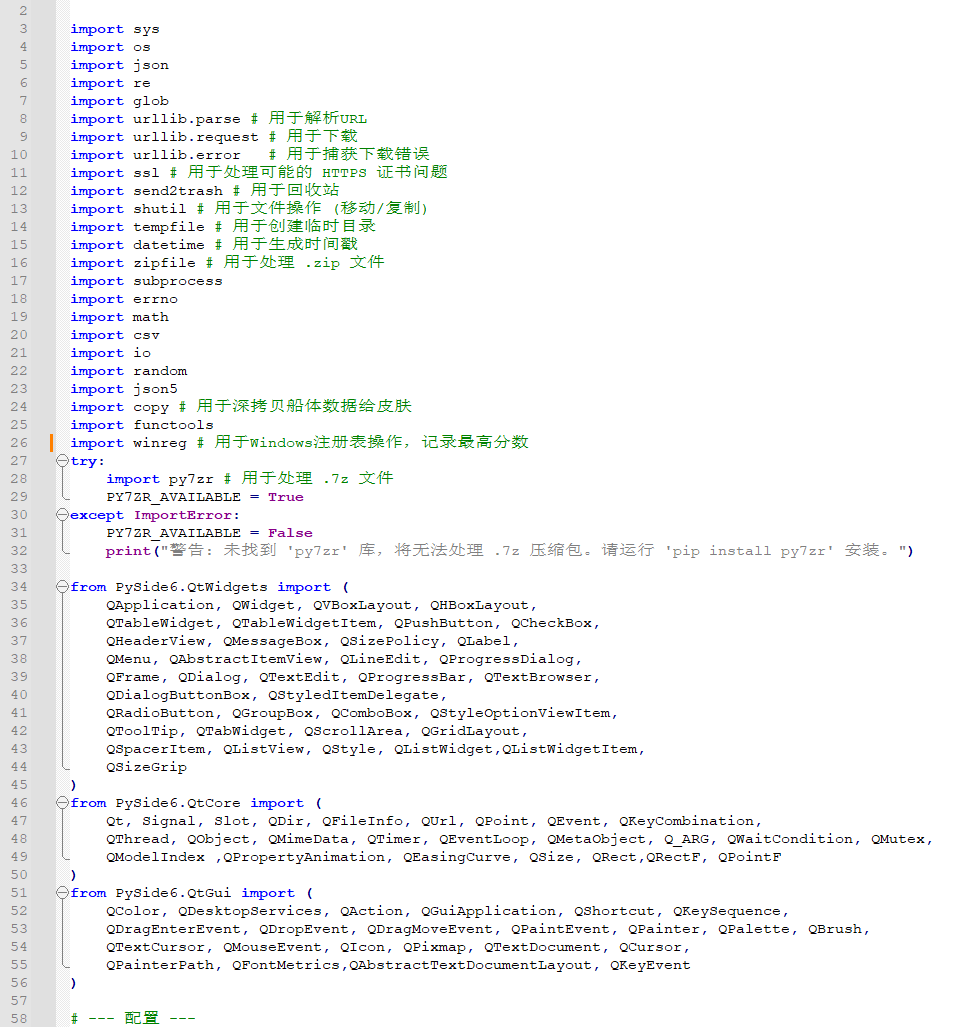Fold the PySide6.QtGui import block
The height and width of the screenshot is (1027, 973).
click(x=62, y=893)
